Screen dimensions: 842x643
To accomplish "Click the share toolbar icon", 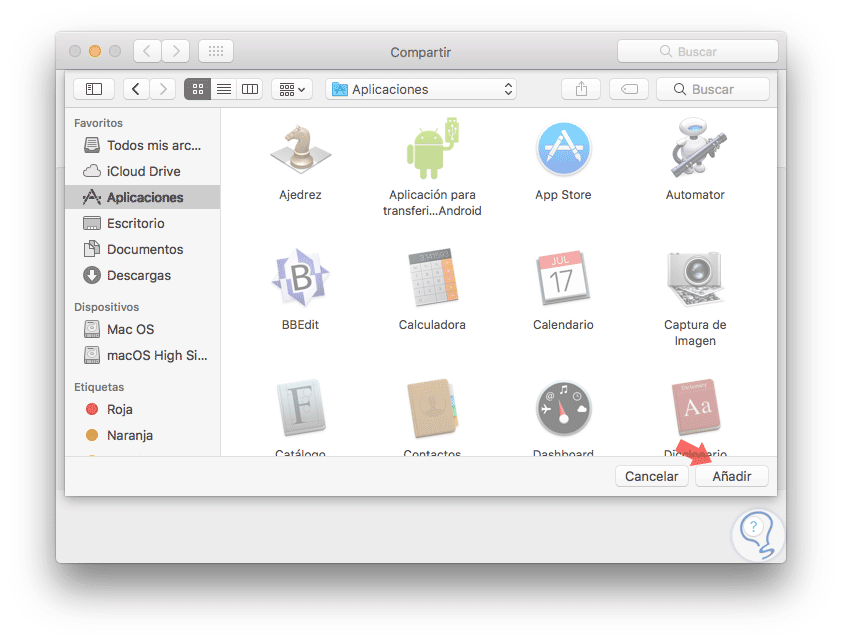I will 581,89.
